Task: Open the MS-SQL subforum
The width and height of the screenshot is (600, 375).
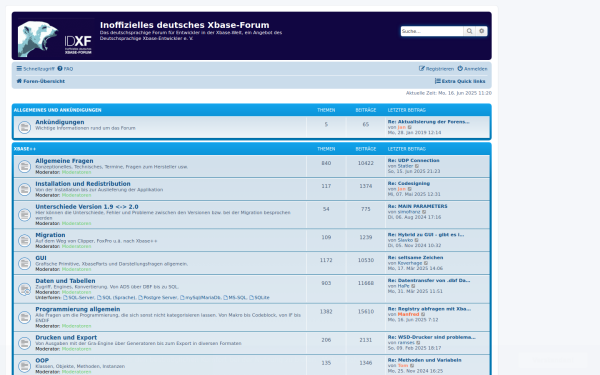Action: [x=235, y=297]
